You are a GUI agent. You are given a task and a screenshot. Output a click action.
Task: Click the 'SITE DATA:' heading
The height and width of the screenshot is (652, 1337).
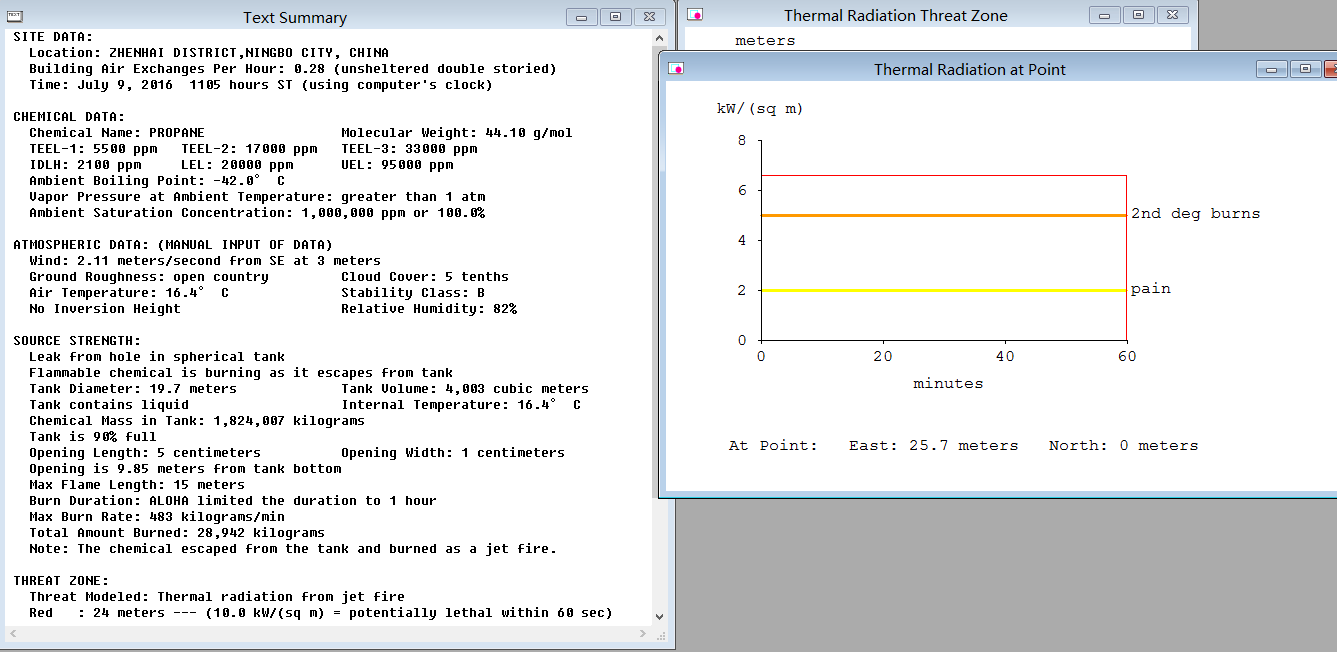[x=53, y=37]
